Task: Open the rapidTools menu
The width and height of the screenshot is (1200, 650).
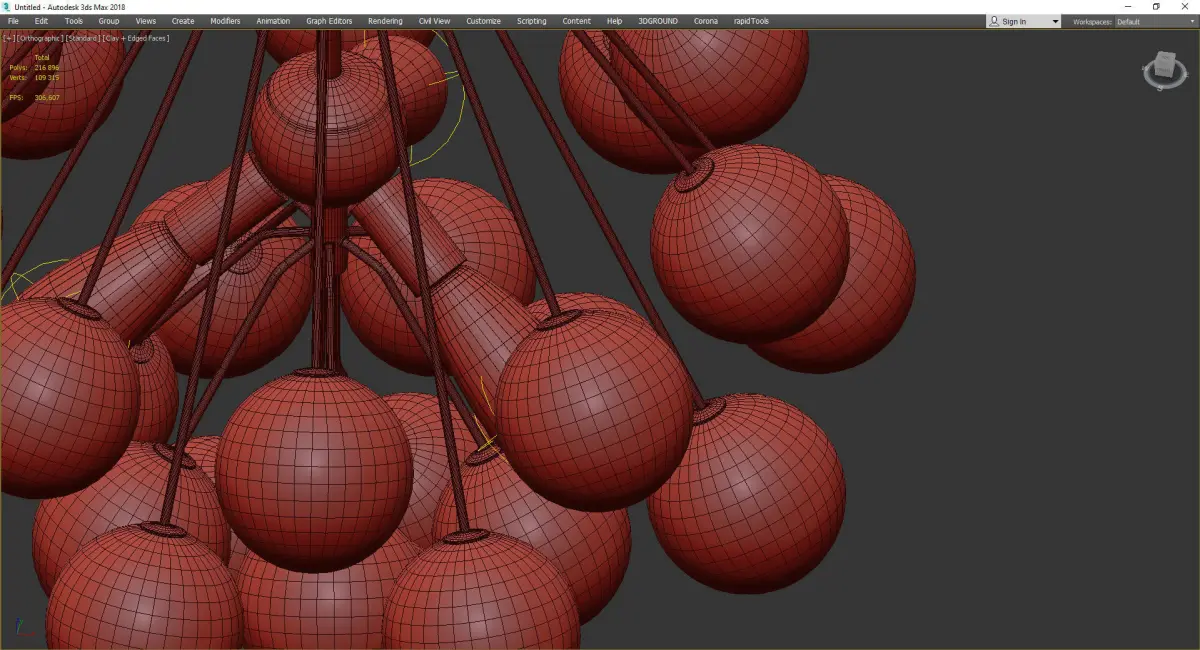Action: click(x=750, y=21)
